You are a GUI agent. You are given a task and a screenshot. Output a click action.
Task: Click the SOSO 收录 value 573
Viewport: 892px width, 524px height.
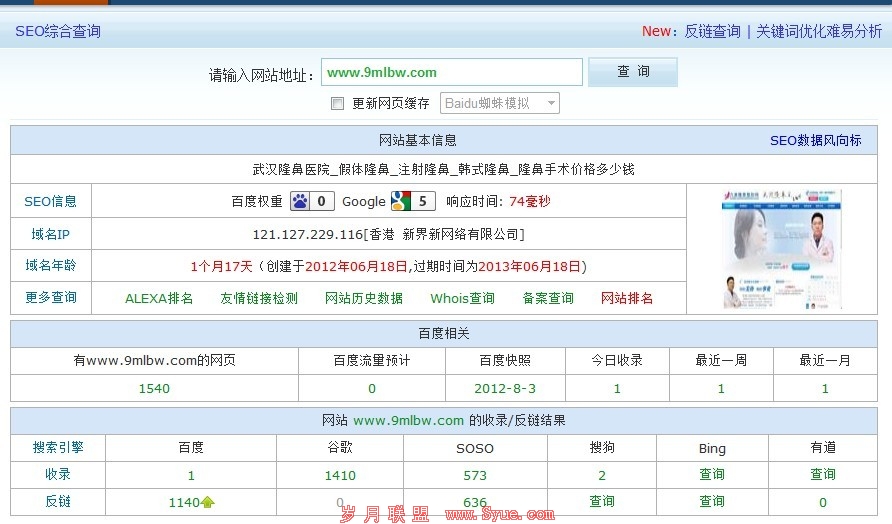[x=475, y=475]
